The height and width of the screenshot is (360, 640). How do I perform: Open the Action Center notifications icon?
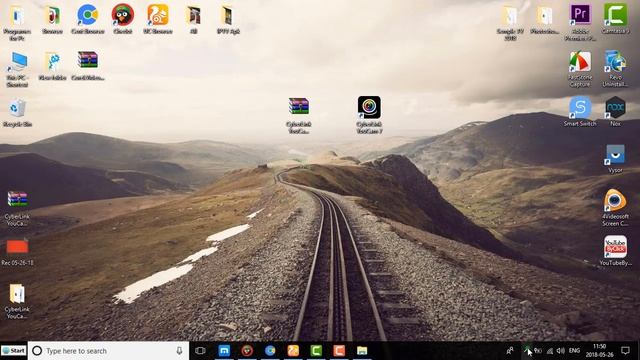pyautogui.click(x=625, y=351)
